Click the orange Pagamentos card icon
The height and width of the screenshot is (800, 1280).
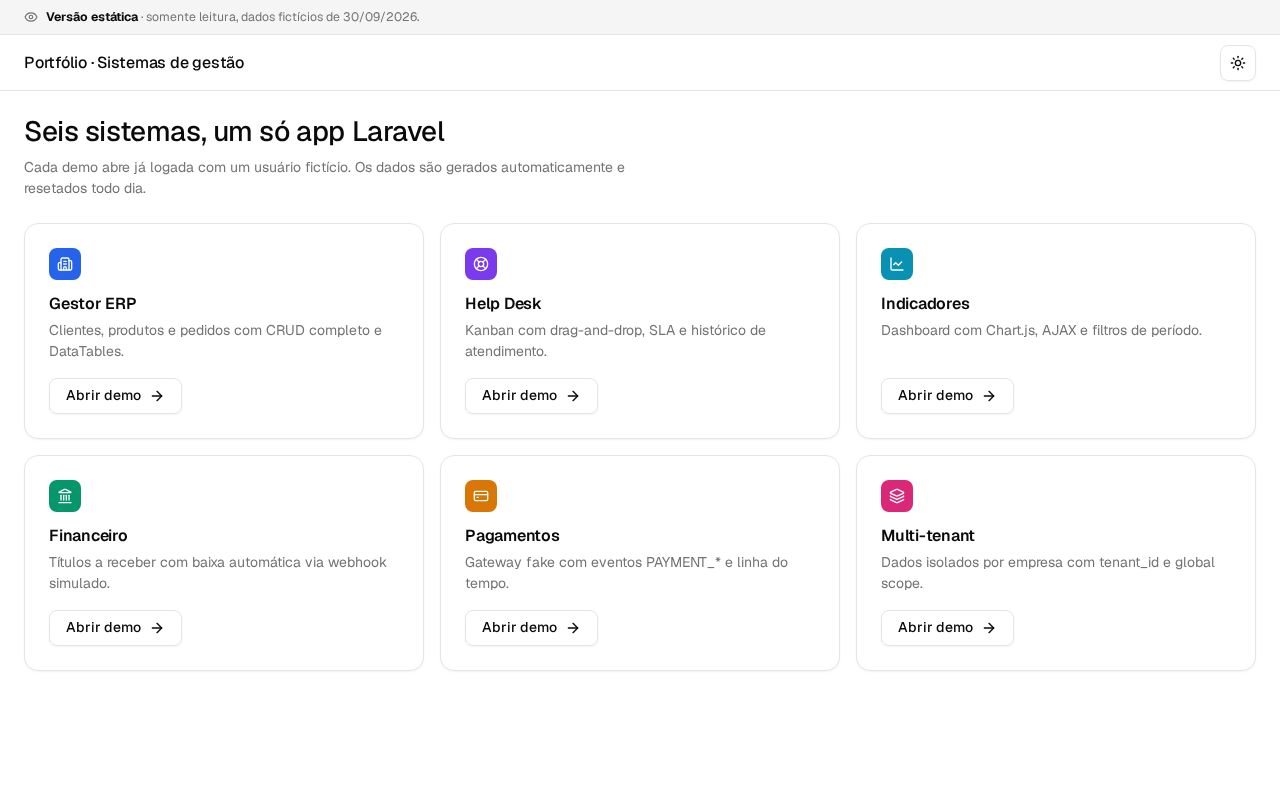[481, 496]
